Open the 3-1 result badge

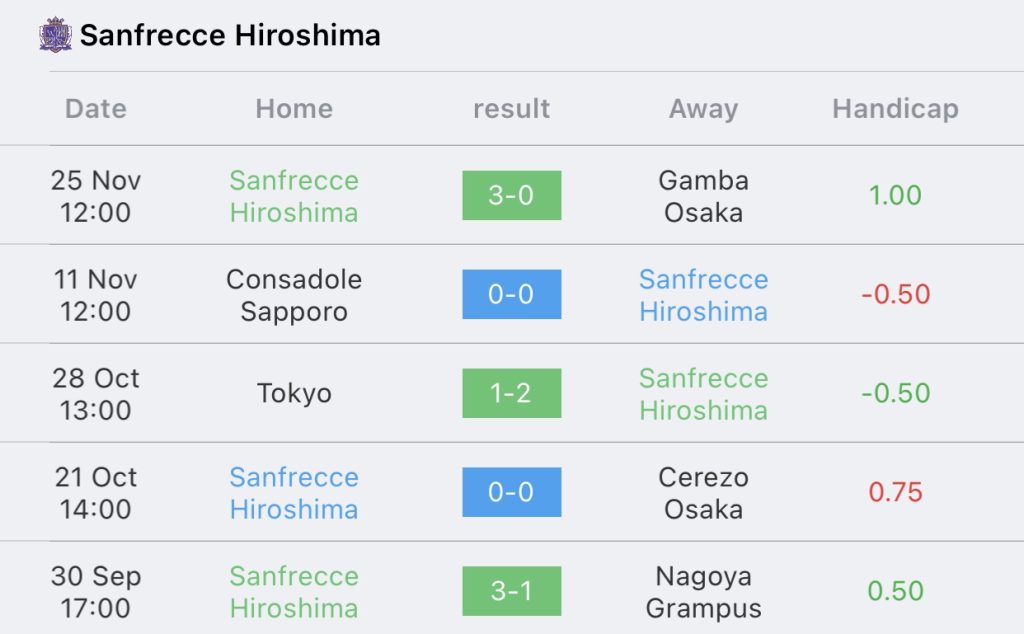coord(511,591)
